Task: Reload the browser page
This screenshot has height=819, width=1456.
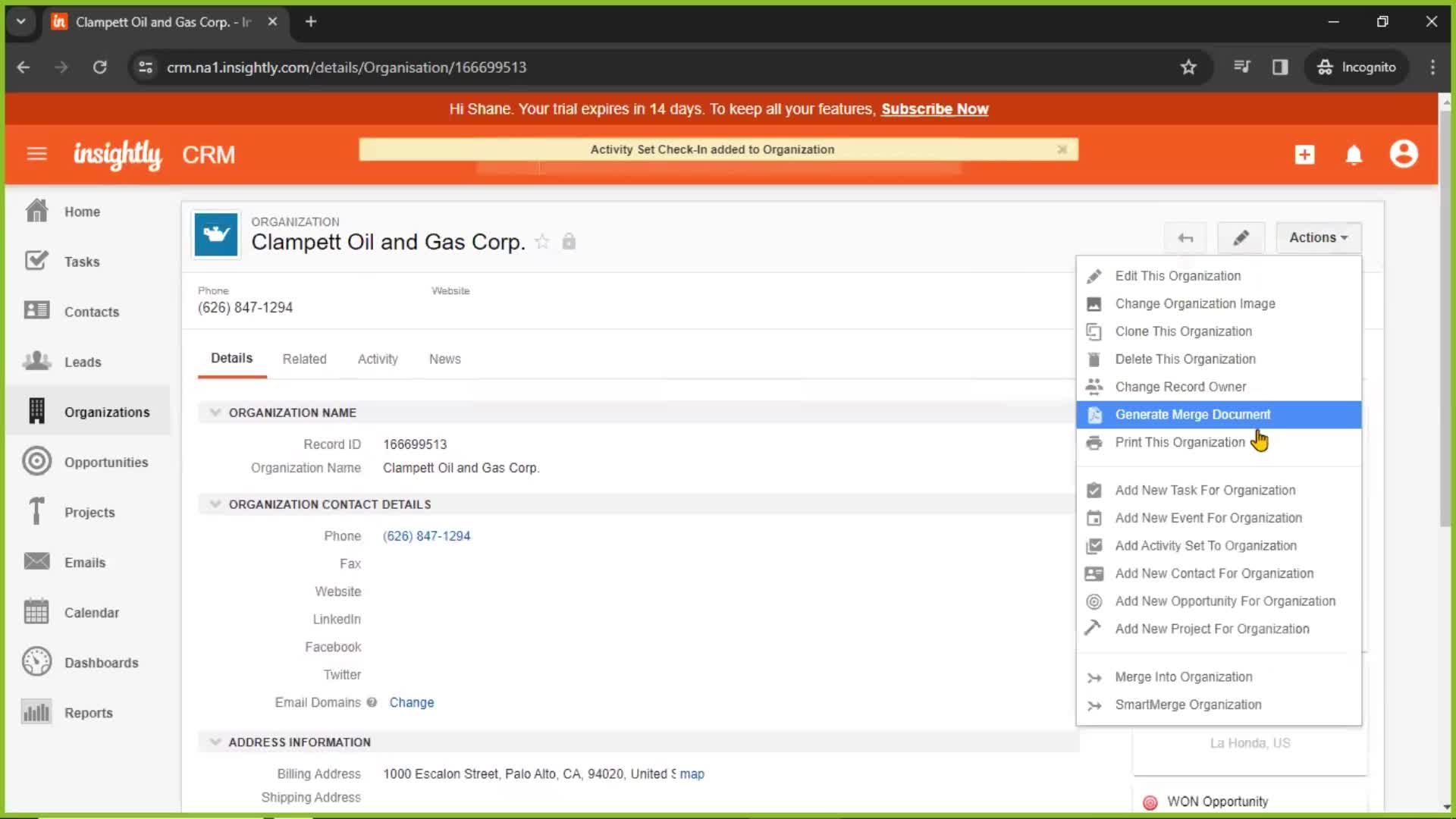Action: (99, 67)
